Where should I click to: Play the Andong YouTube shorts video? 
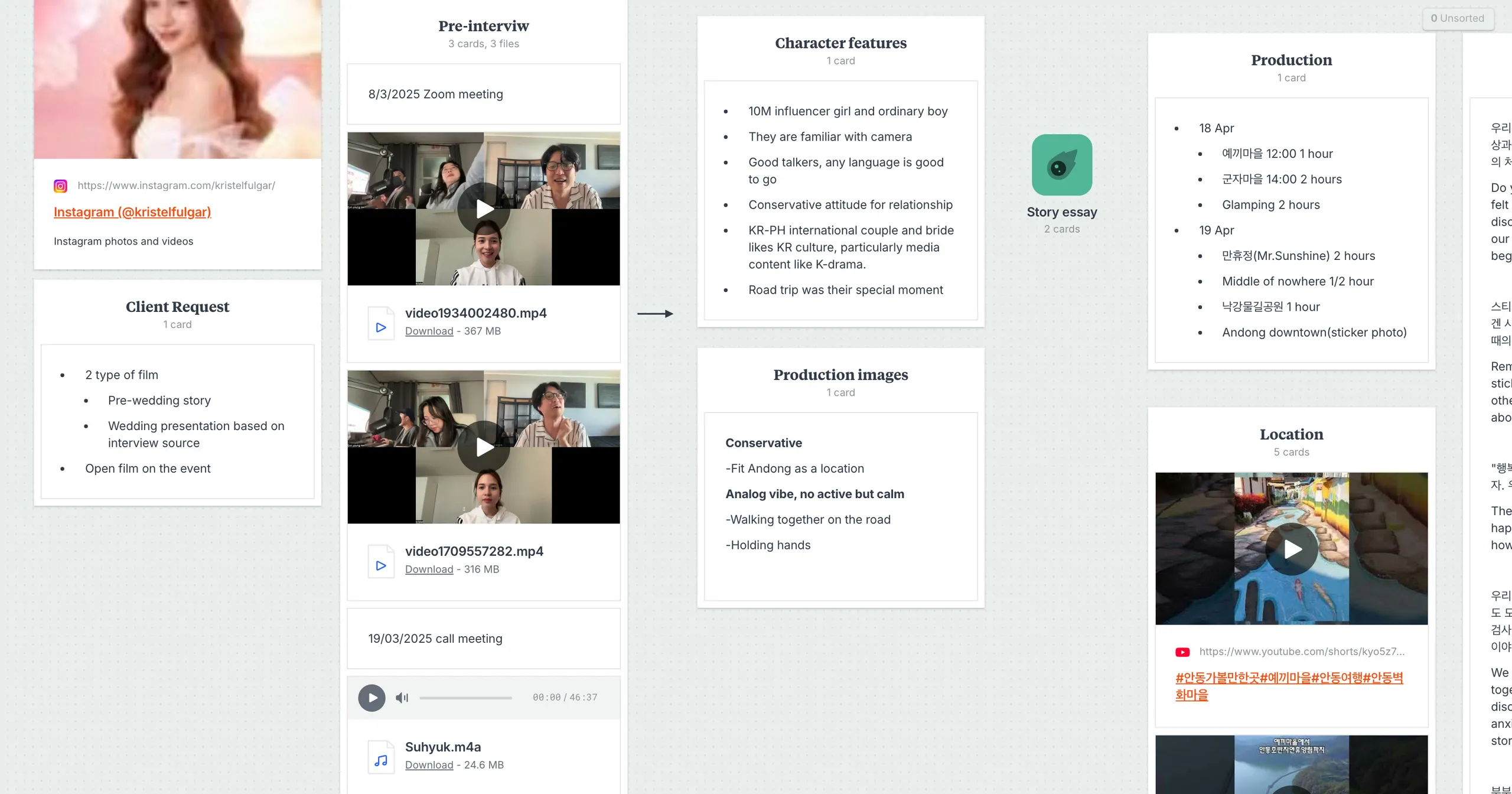point(1291,549)
